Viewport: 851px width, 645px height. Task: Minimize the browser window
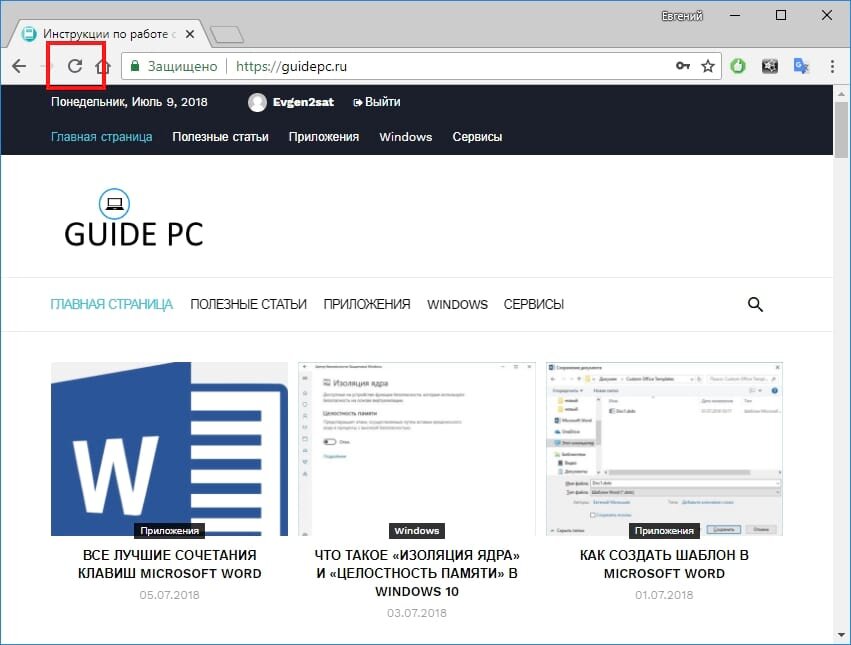coord(735,16)
